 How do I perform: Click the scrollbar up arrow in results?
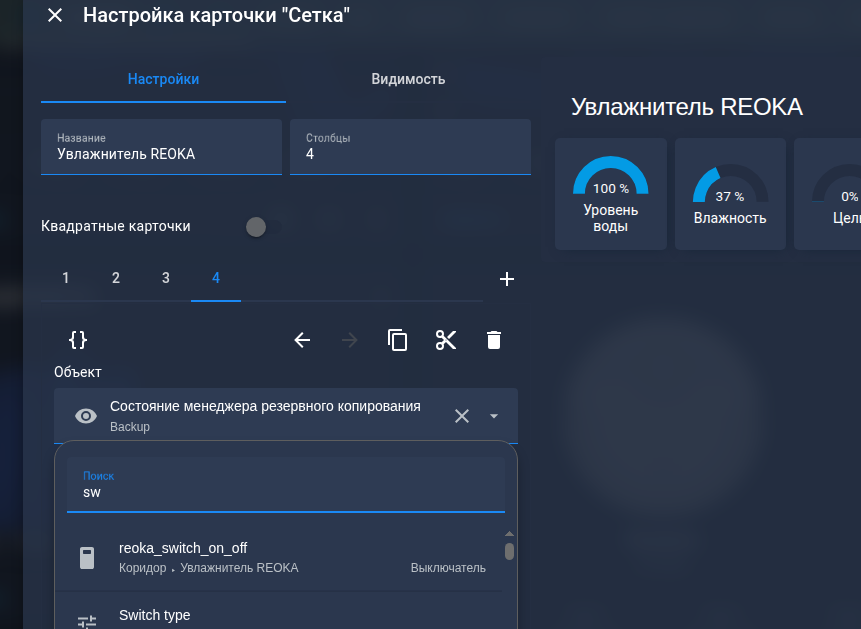(509, 533)
